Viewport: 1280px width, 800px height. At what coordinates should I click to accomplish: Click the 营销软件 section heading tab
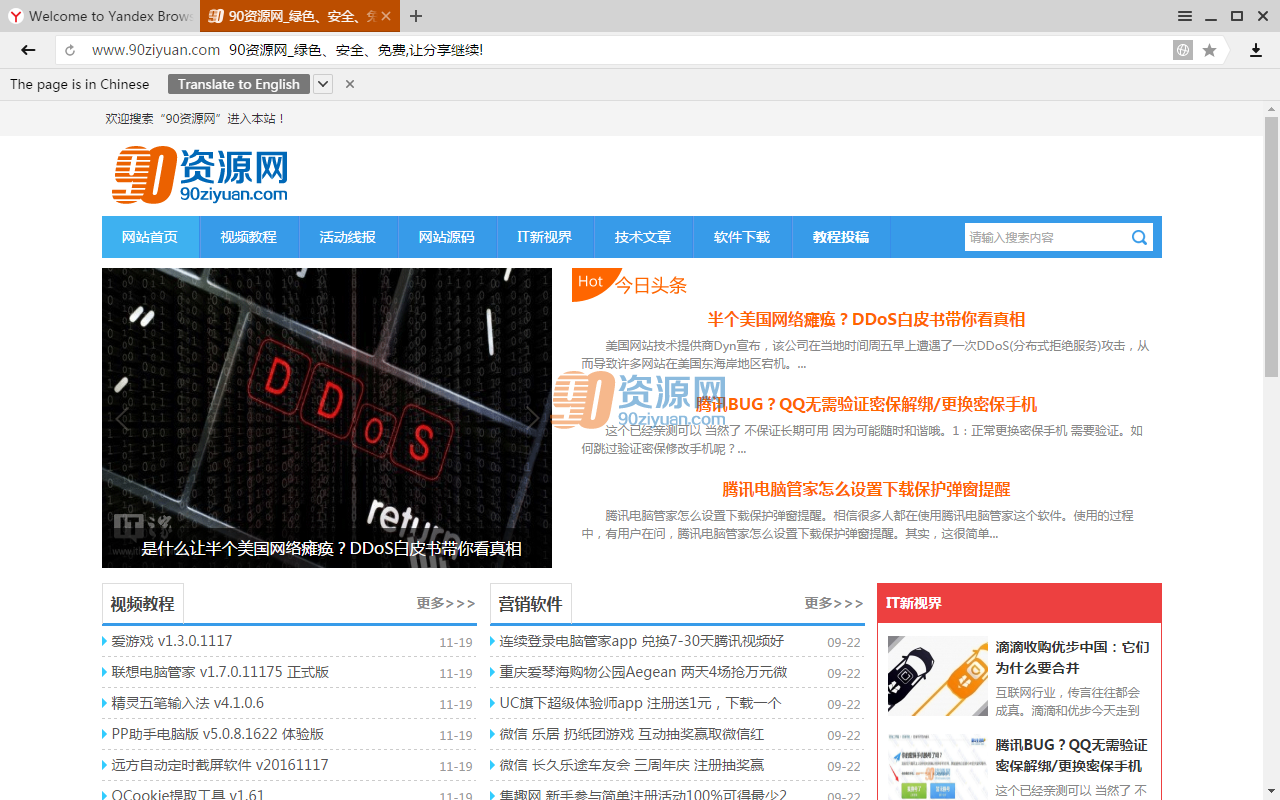(x=531, y=604)
